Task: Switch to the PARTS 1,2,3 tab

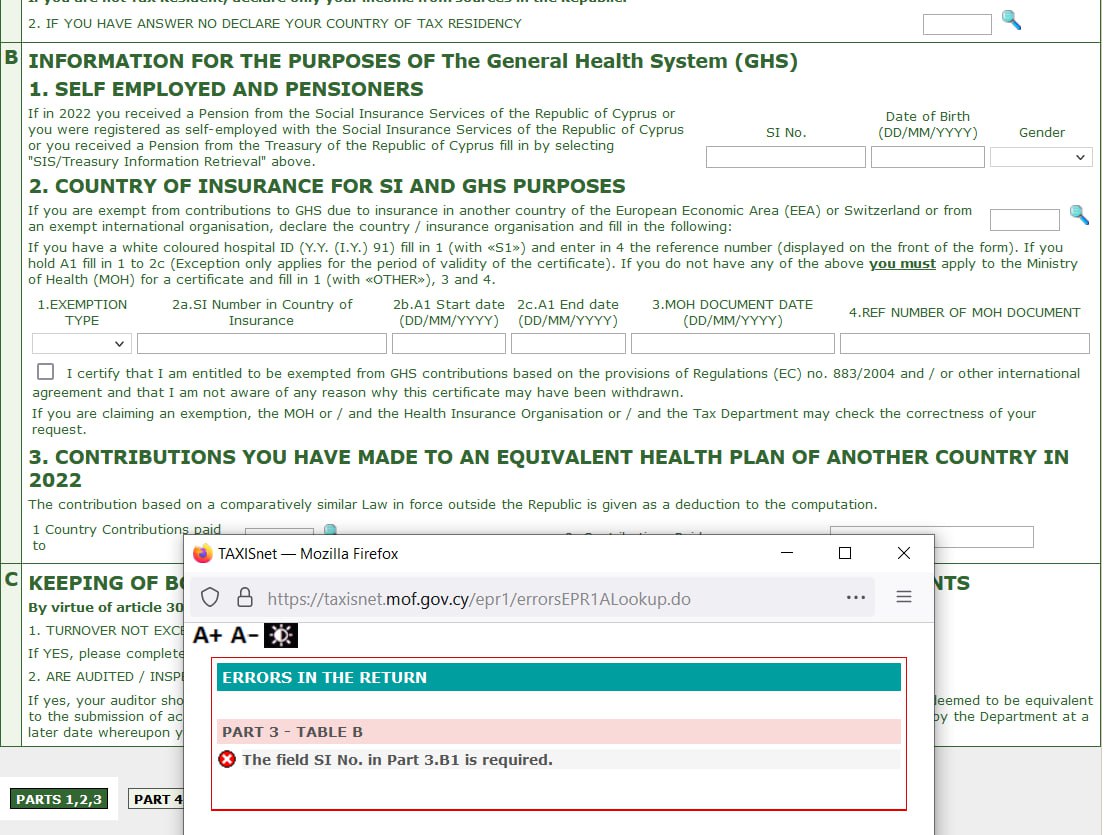Action: (59, 799)
